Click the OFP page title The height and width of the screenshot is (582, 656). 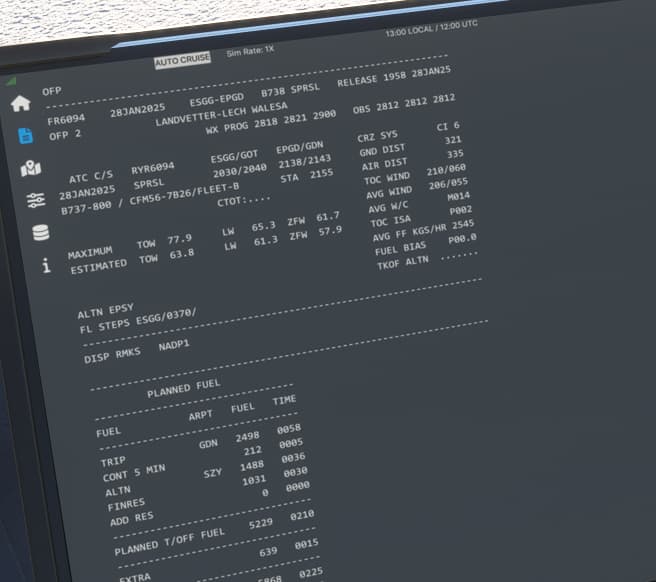point(51,91)
